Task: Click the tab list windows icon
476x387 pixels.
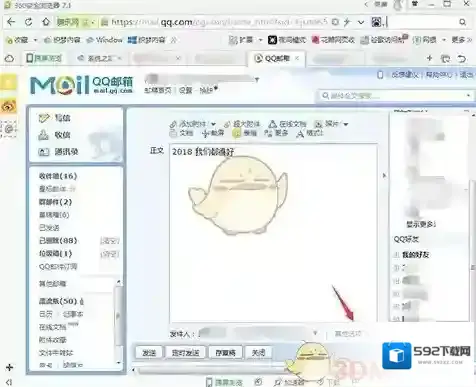Action: tap(445, 59)
